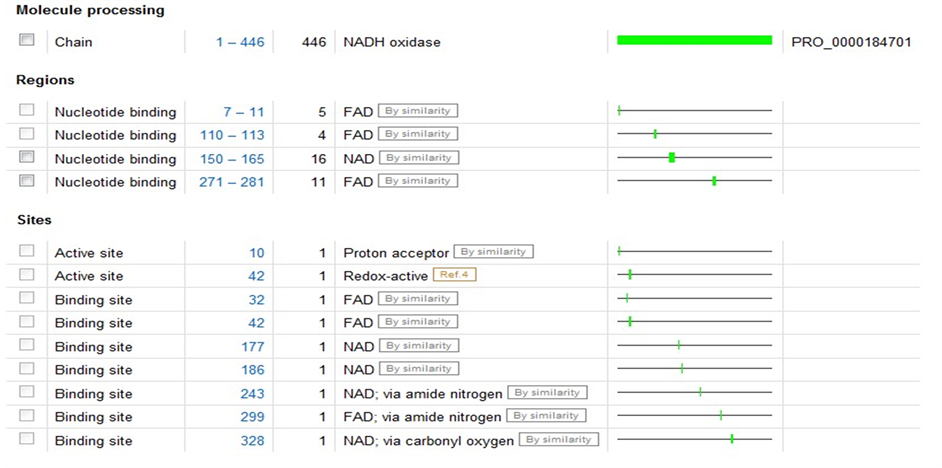Follow the position 243 link
This screenshot has width=942, height=468.
252,394
